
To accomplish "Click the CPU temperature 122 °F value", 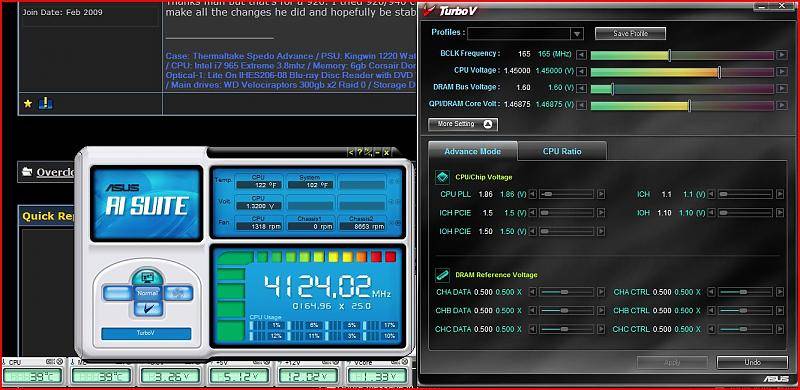I will [258, 185].
